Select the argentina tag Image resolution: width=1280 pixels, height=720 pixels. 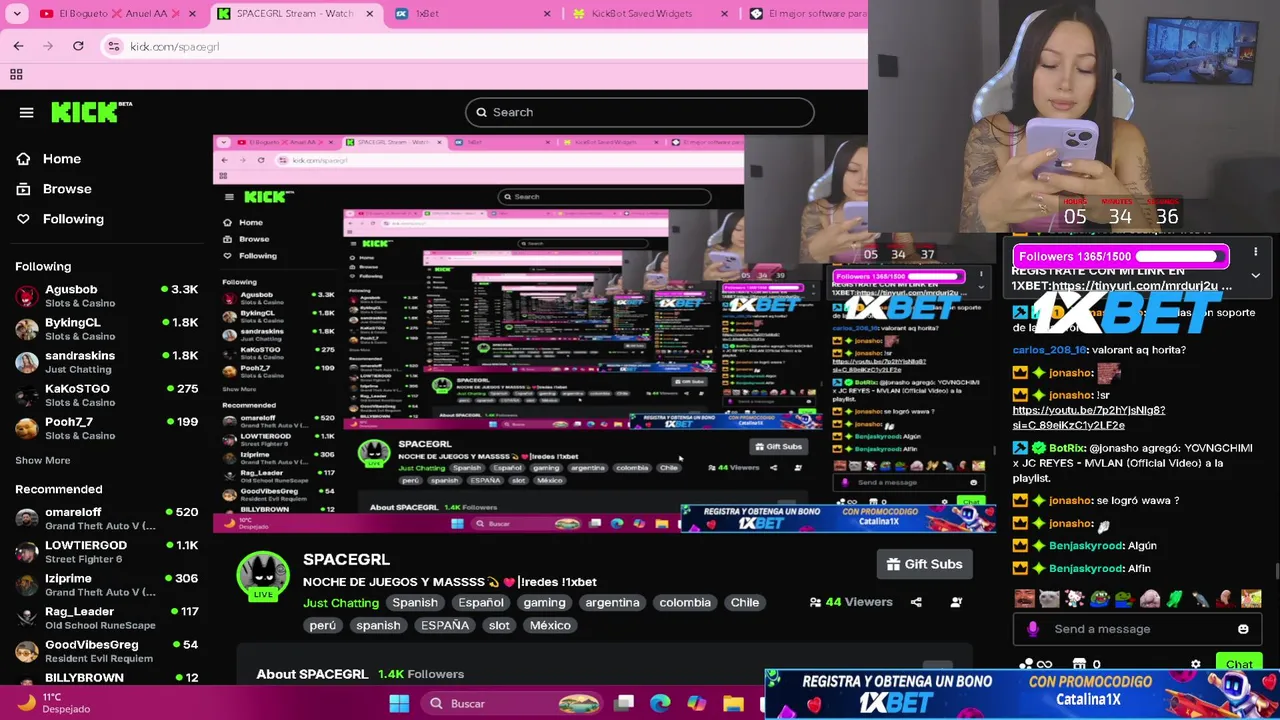pyautogui.click(x=612, y=603)
